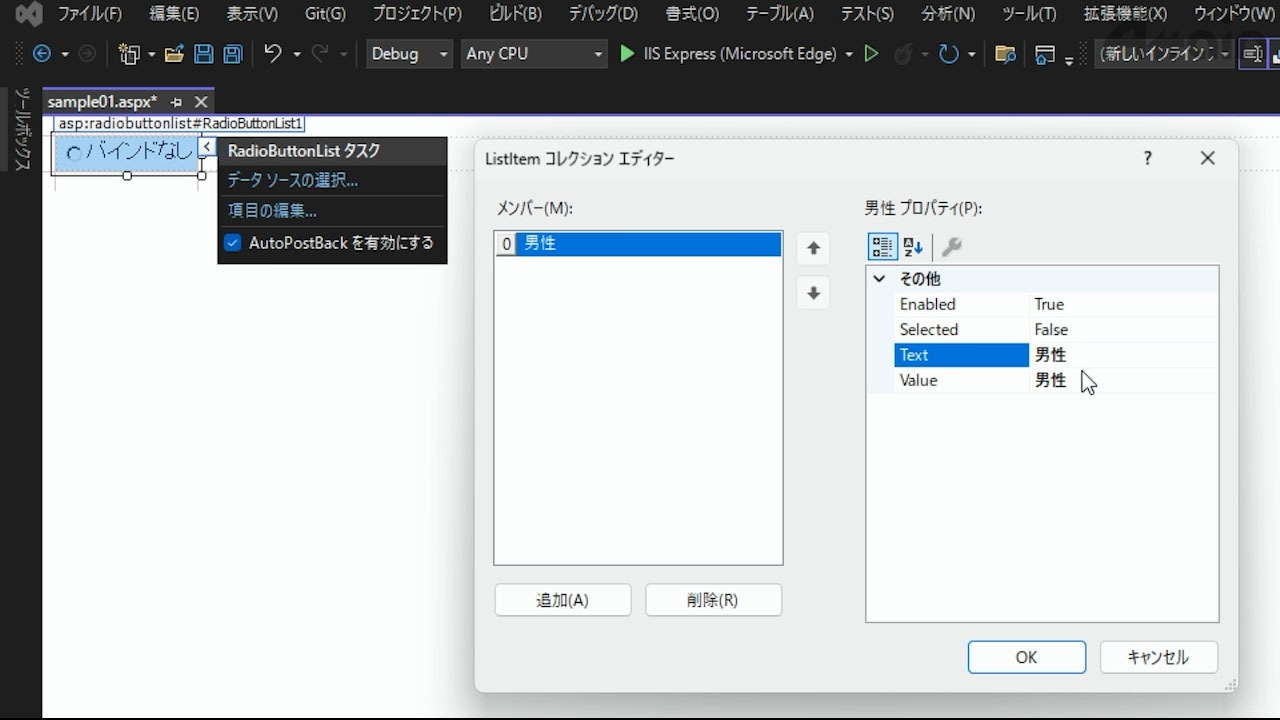
Task: Click the highlighted style application icon in the toolbar
Action: [1252, 54]
